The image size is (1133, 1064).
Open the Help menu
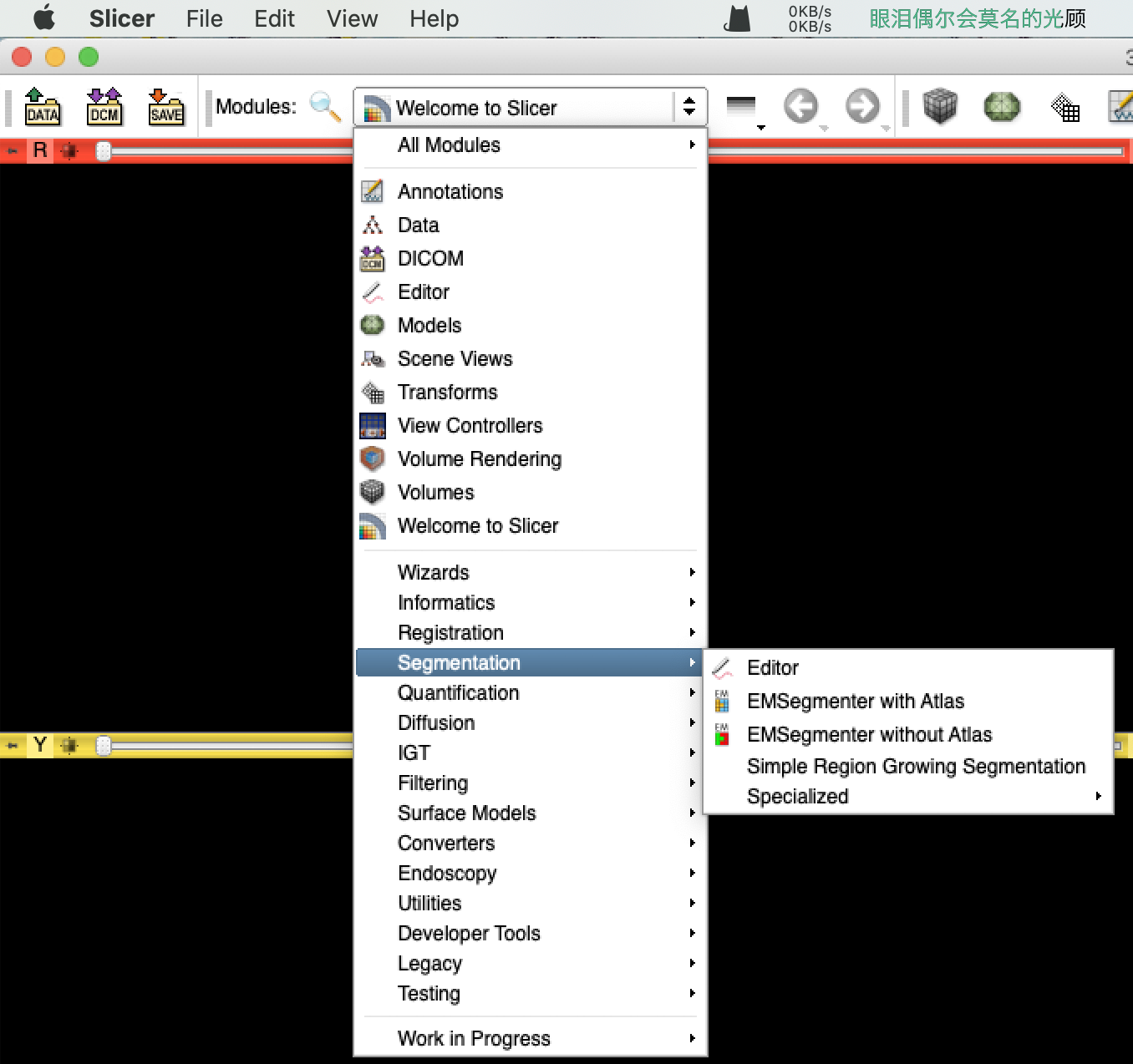click(434, 18)
